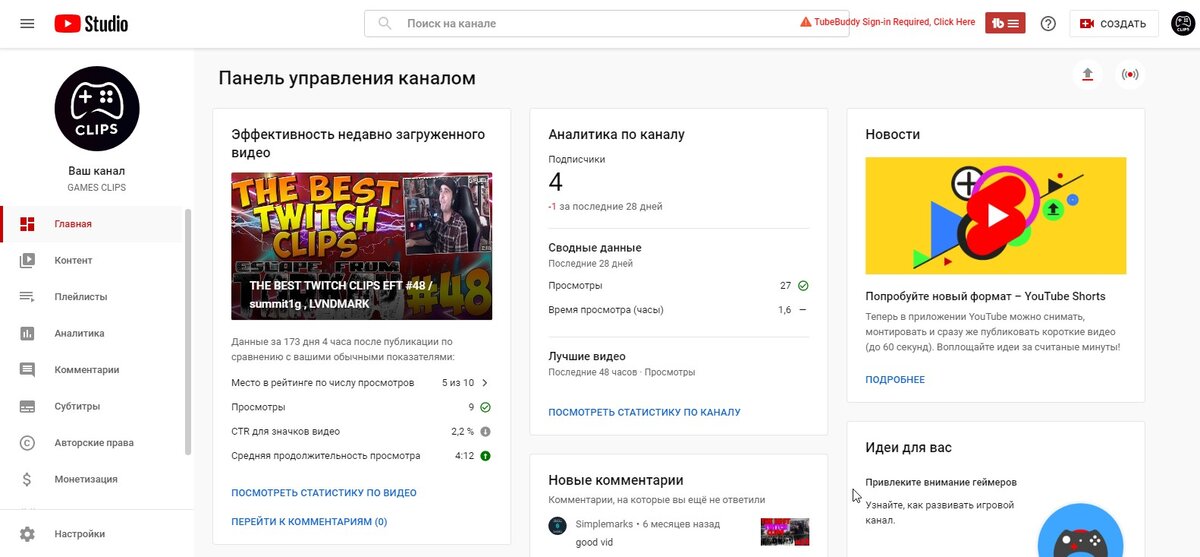Click green check icon beside Просмотры 9

(x=485, y=407)
